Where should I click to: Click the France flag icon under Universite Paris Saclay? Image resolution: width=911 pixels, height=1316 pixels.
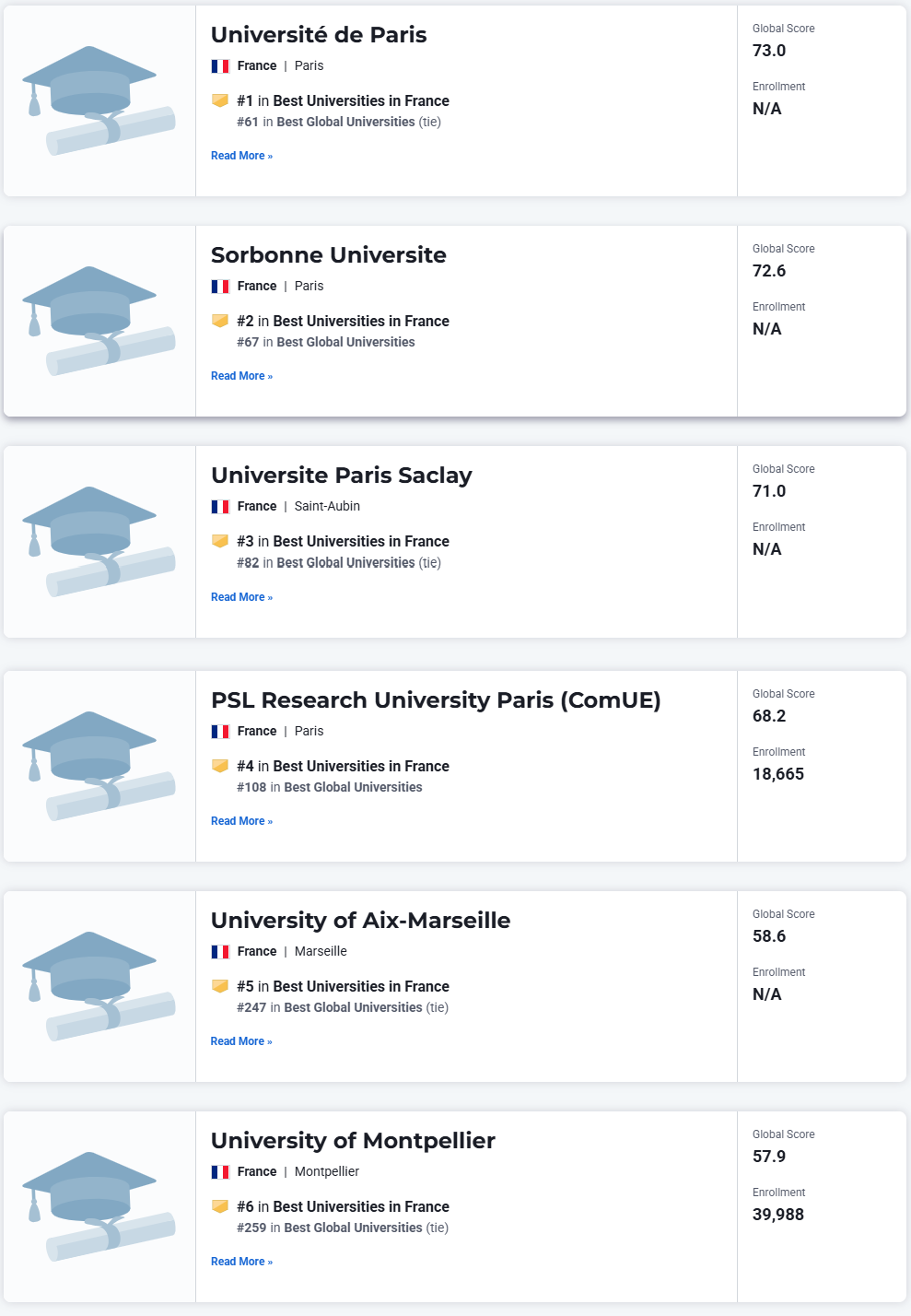point(220,507)
